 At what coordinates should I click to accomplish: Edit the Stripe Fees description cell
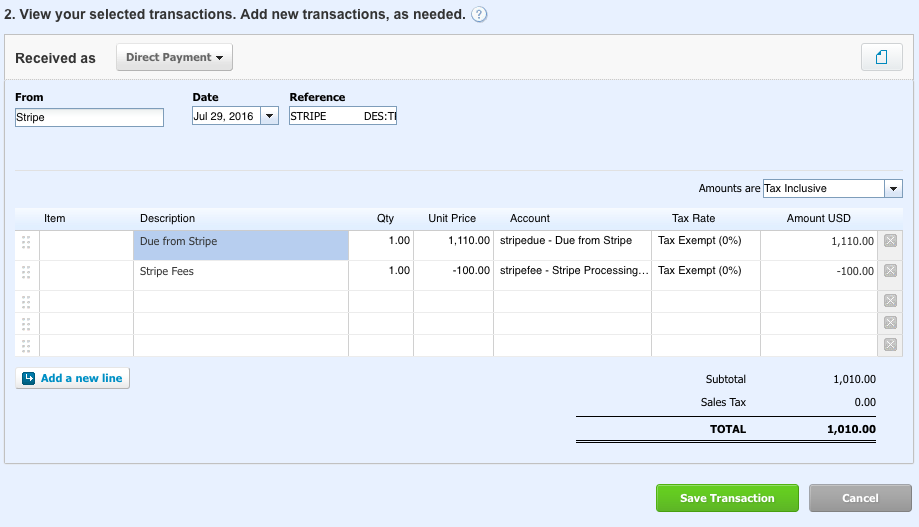point(241,275)
